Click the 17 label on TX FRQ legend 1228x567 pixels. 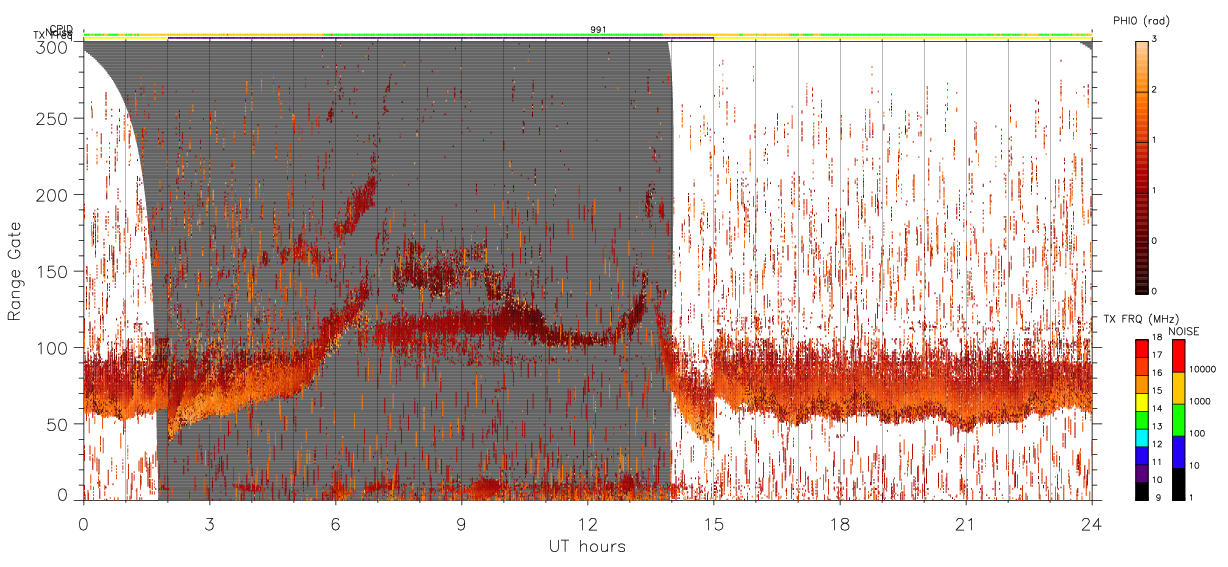1159,356
